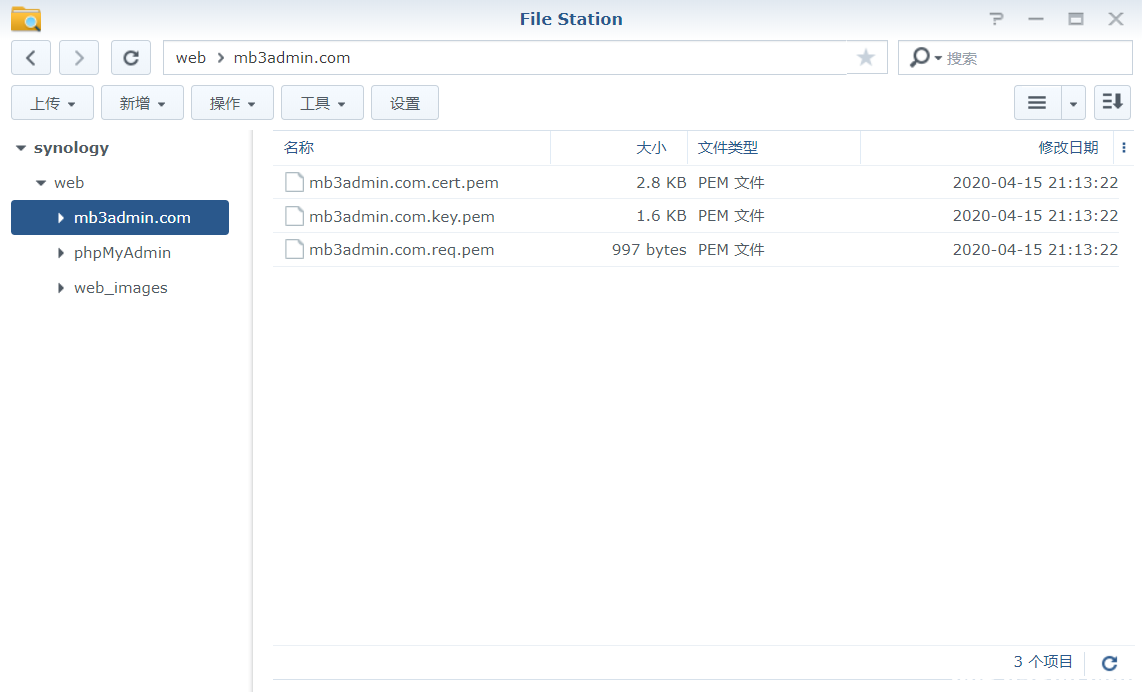Click the 2.8 KB size cell
1142x692 pixels.
pyautogui.click(x=661, y=182)
